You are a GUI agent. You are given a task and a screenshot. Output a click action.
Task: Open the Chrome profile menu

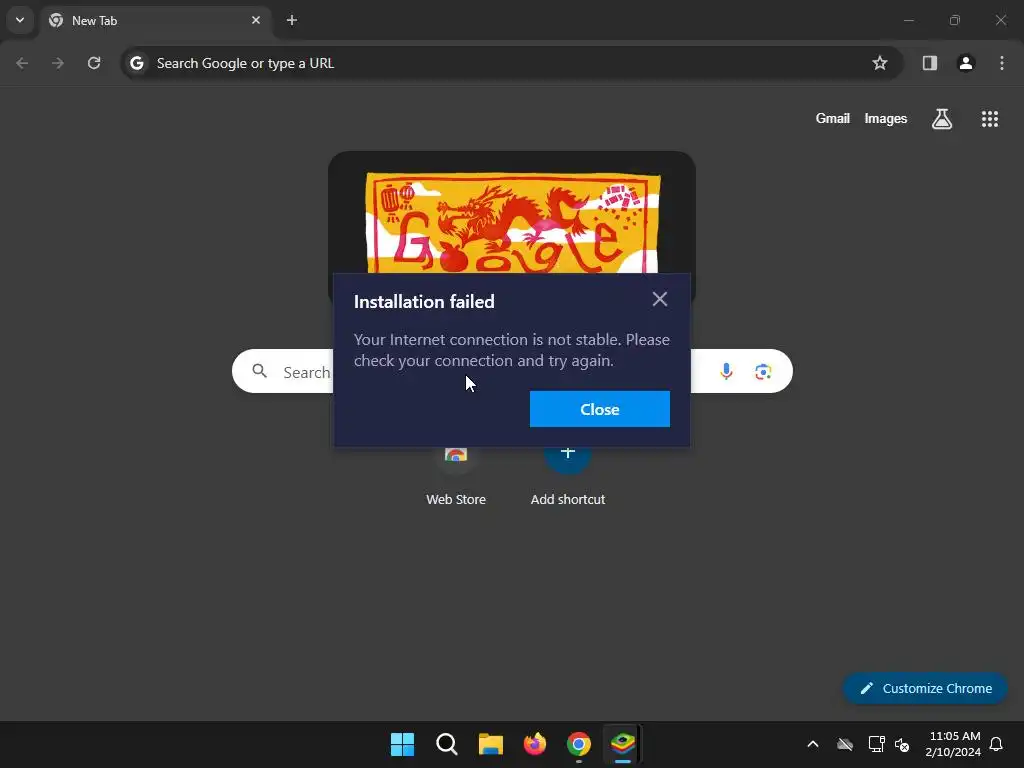point(966,63)
